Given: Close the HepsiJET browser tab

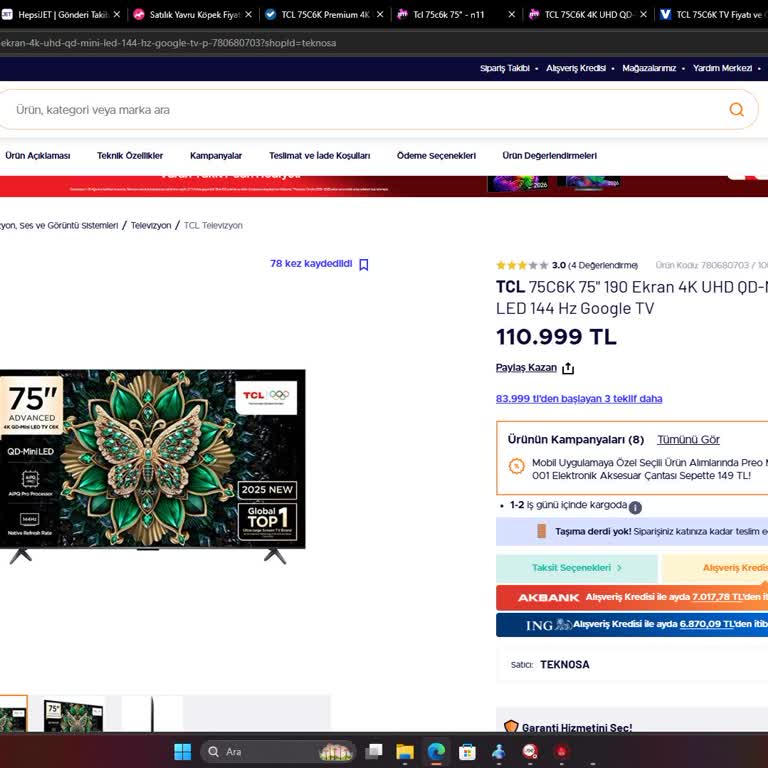Looking at the screenshot, I should (x=117, y=15).
